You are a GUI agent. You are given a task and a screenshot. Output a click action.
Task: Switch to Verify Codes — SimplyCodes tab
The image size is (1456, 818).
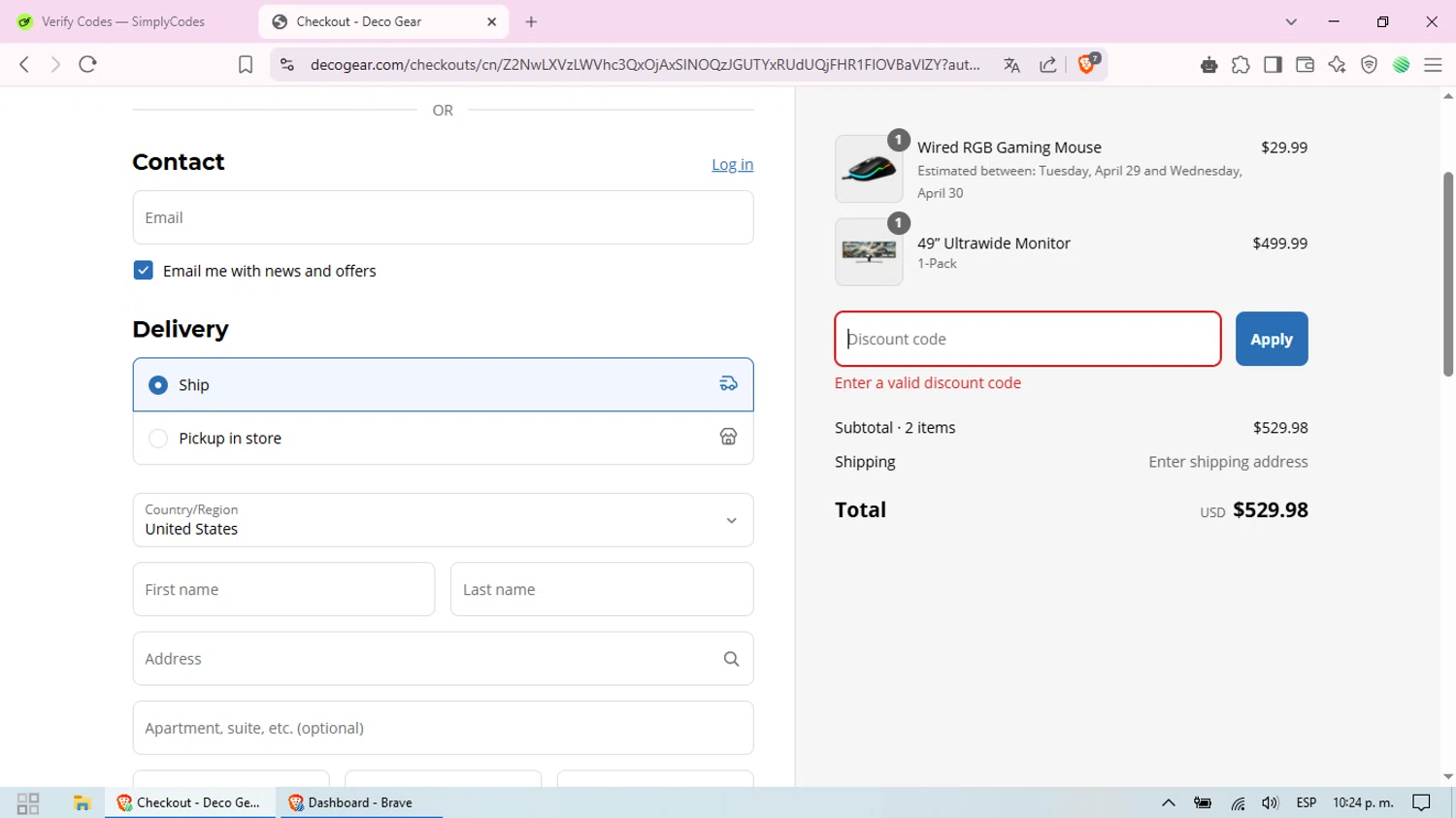pyautogui.click(x=124, y=21)
